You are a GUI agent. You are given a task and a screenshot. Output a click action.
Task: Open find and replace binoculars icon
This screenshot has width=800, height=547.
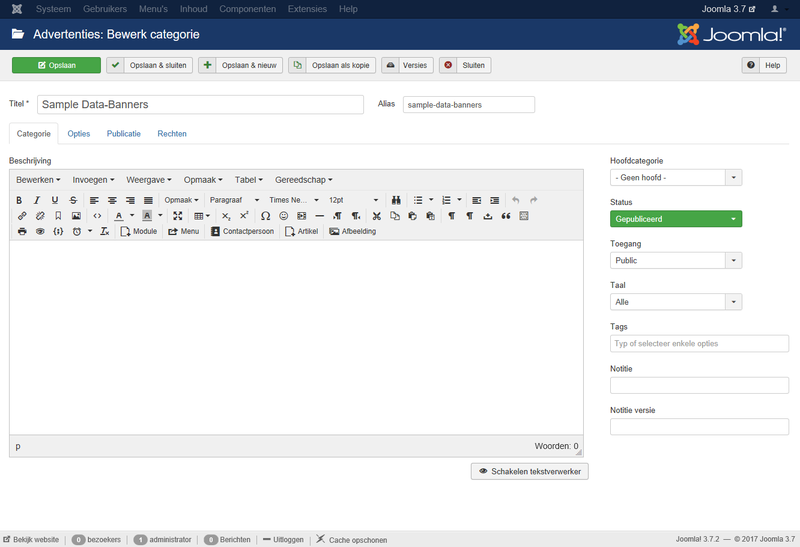click(x=396, y=200)
